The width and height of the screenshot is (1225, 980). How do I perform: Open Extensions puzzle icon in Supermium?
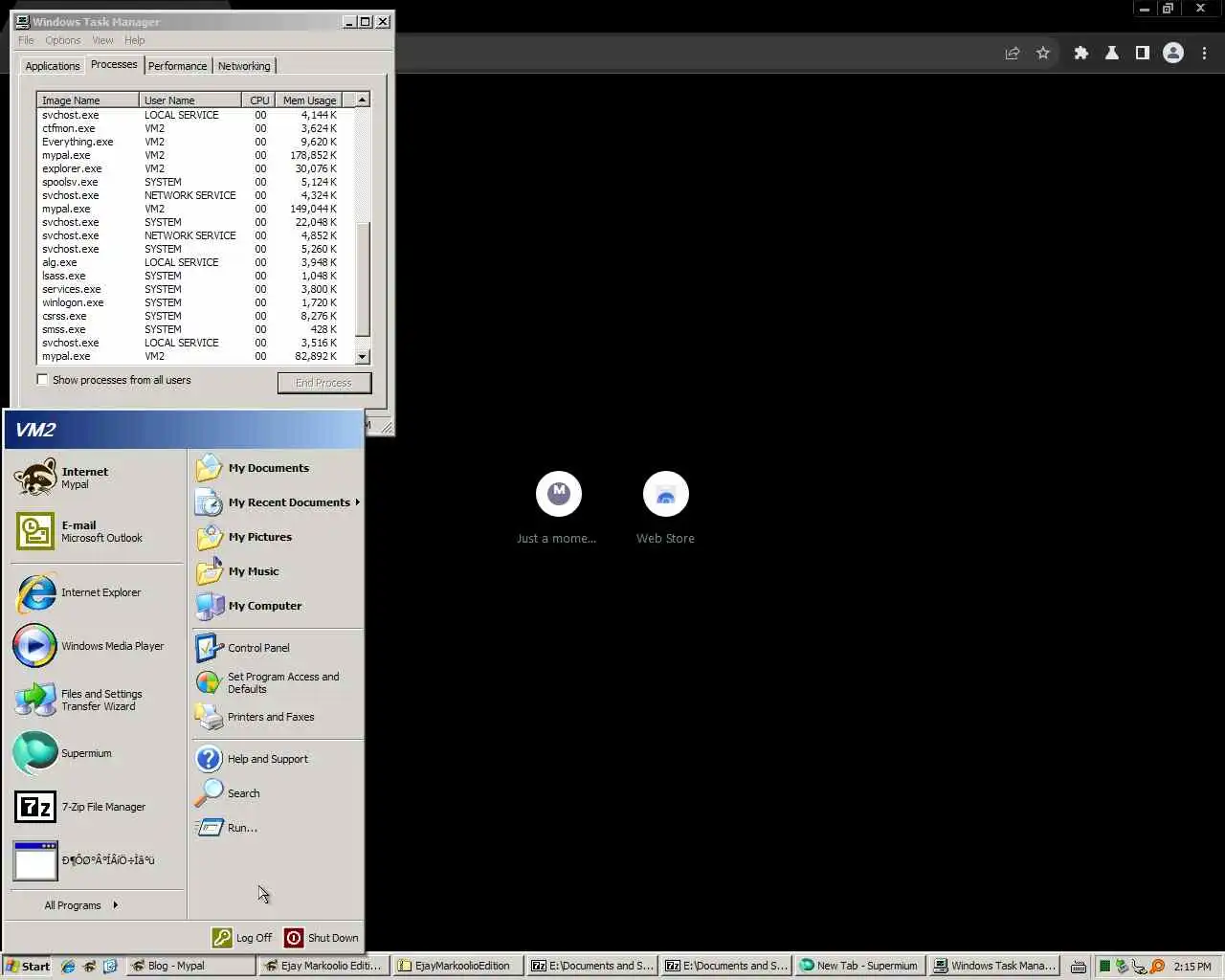click(x=1081, y=54)
